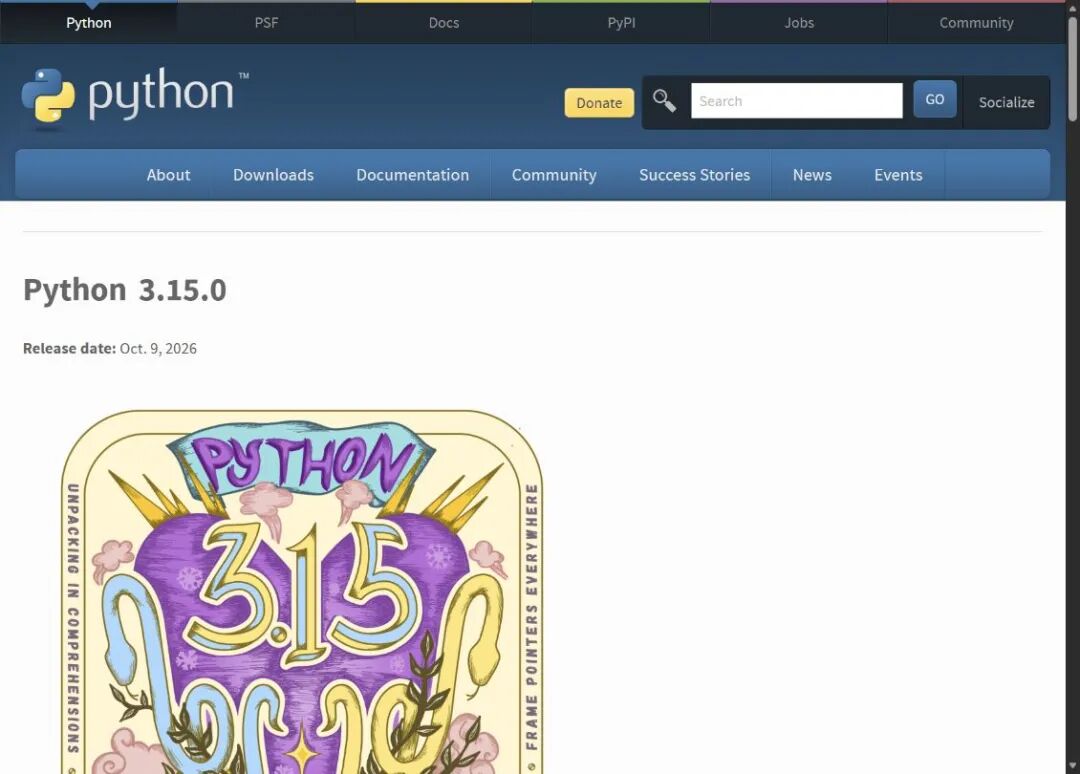Open the Jobs top-bar tab
Viewport: 1080px width, 774px height.
(x=799, y=23)
